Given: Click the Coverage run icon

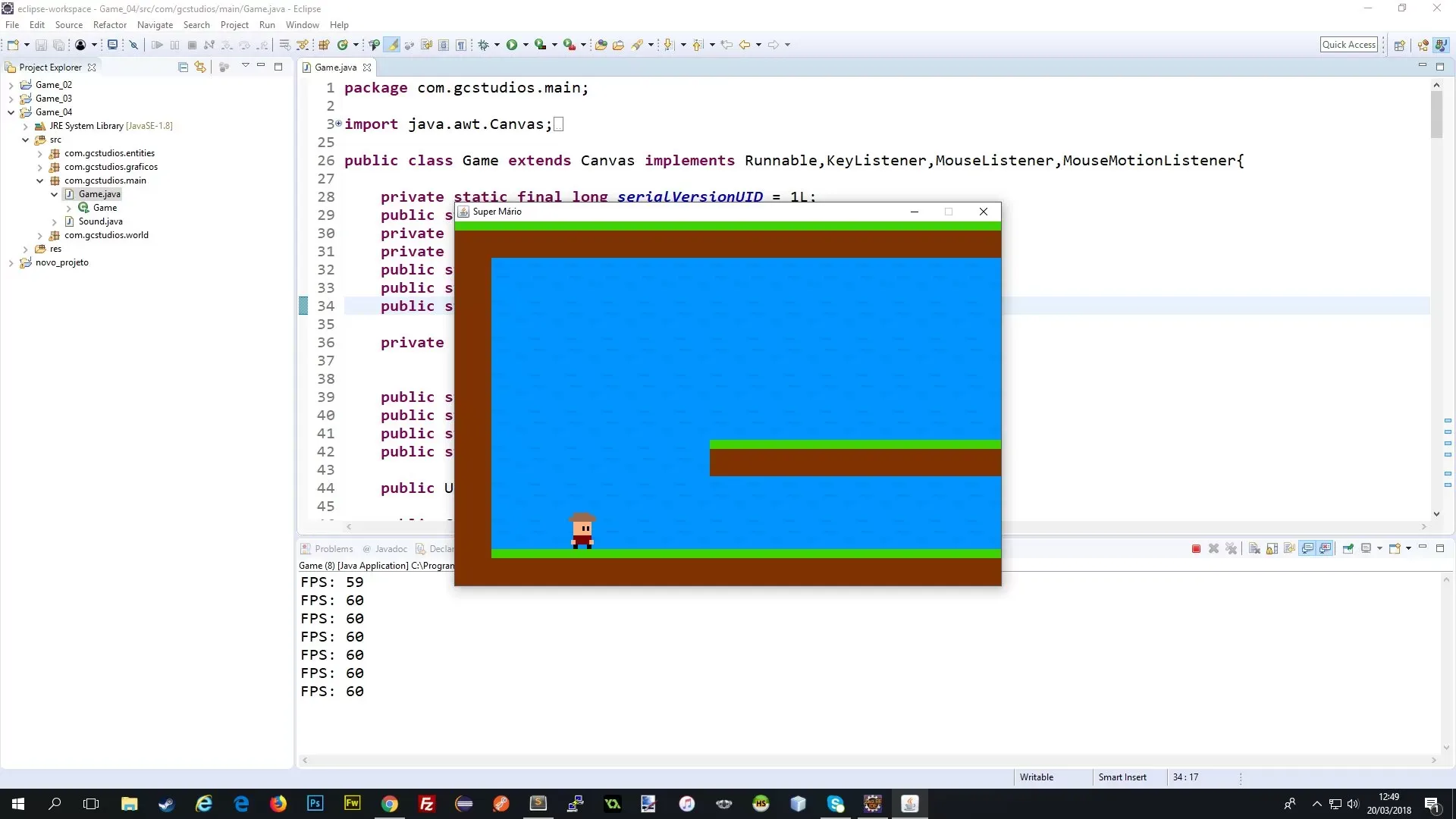Looking at the screenshot, I should (540, 45).
